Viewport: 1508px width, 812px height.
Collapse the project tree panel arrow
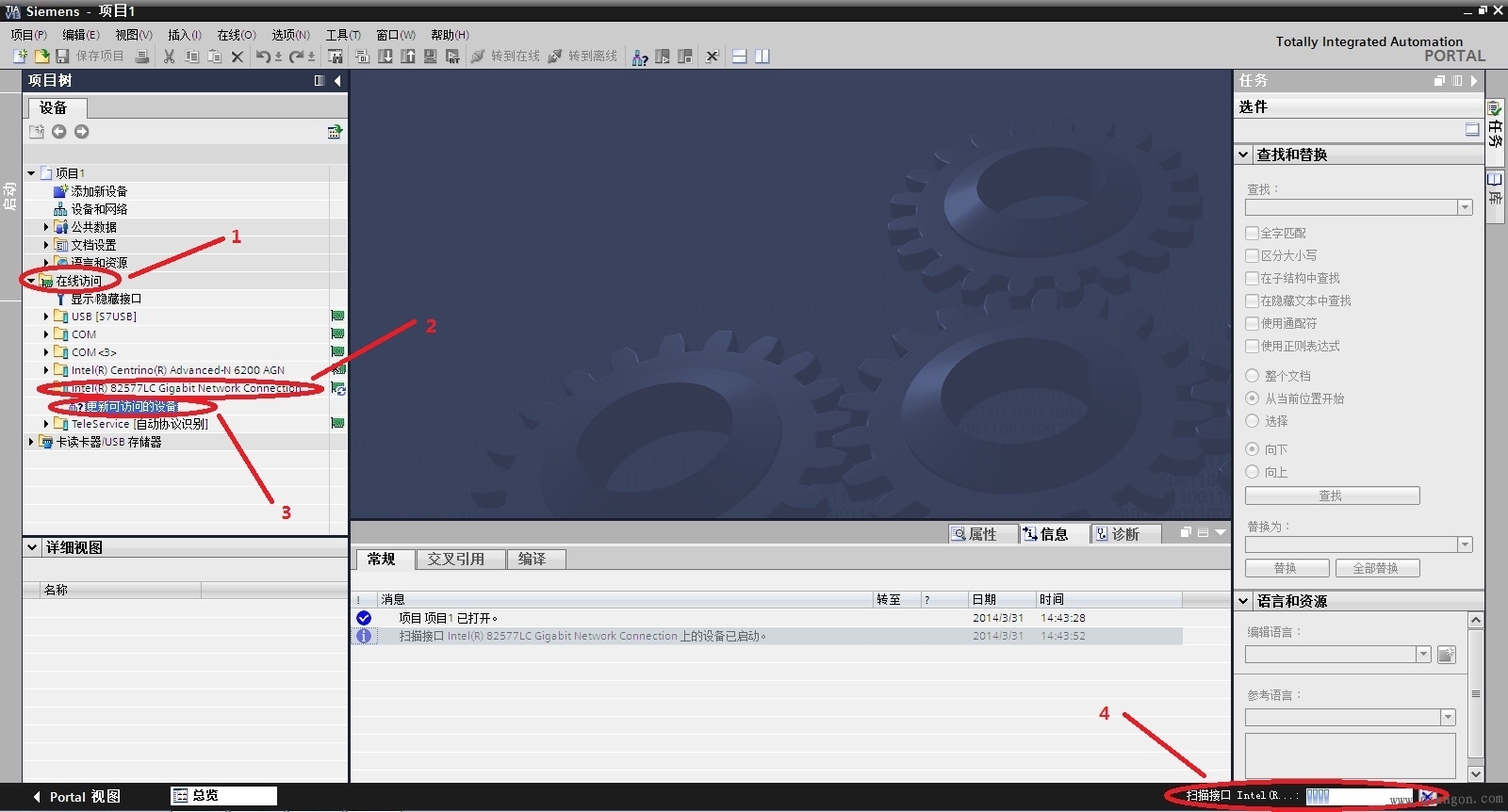337,81
